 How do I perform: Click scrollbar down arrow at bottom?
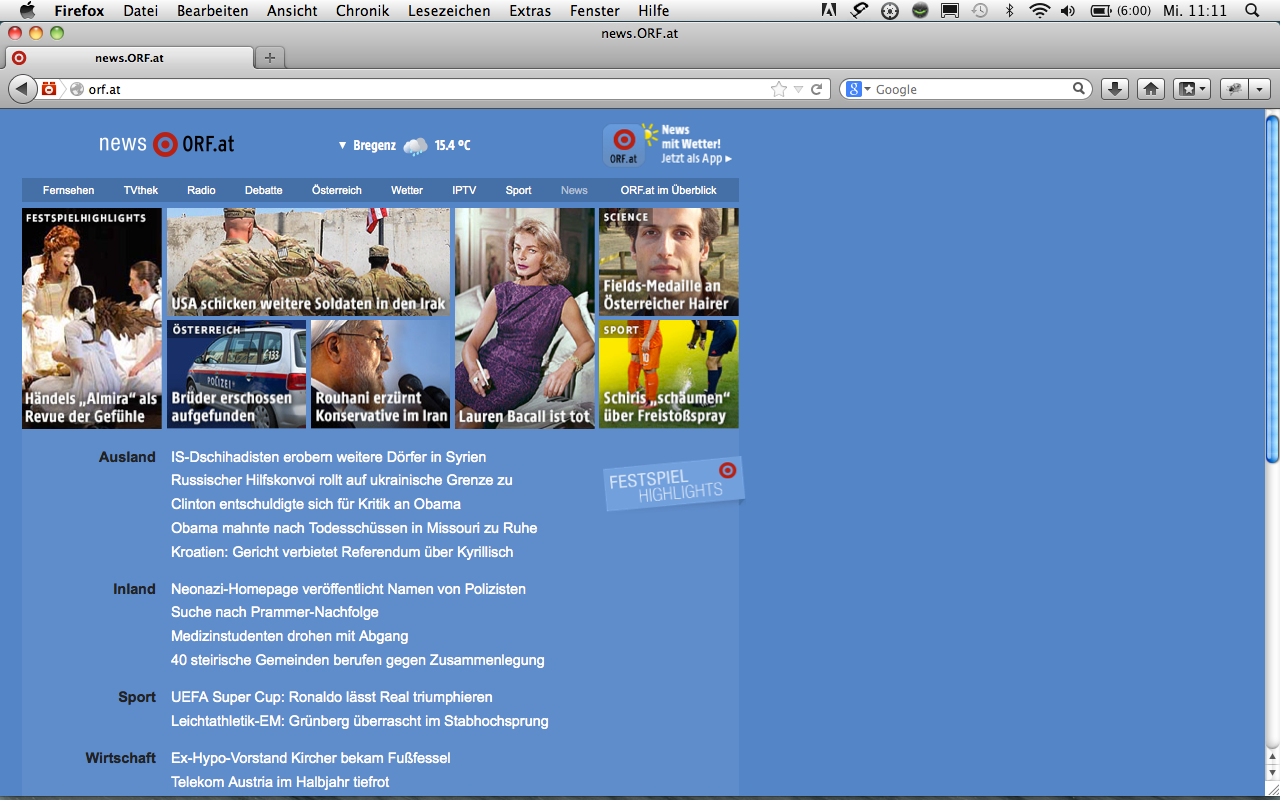[x=1272, y=774]
